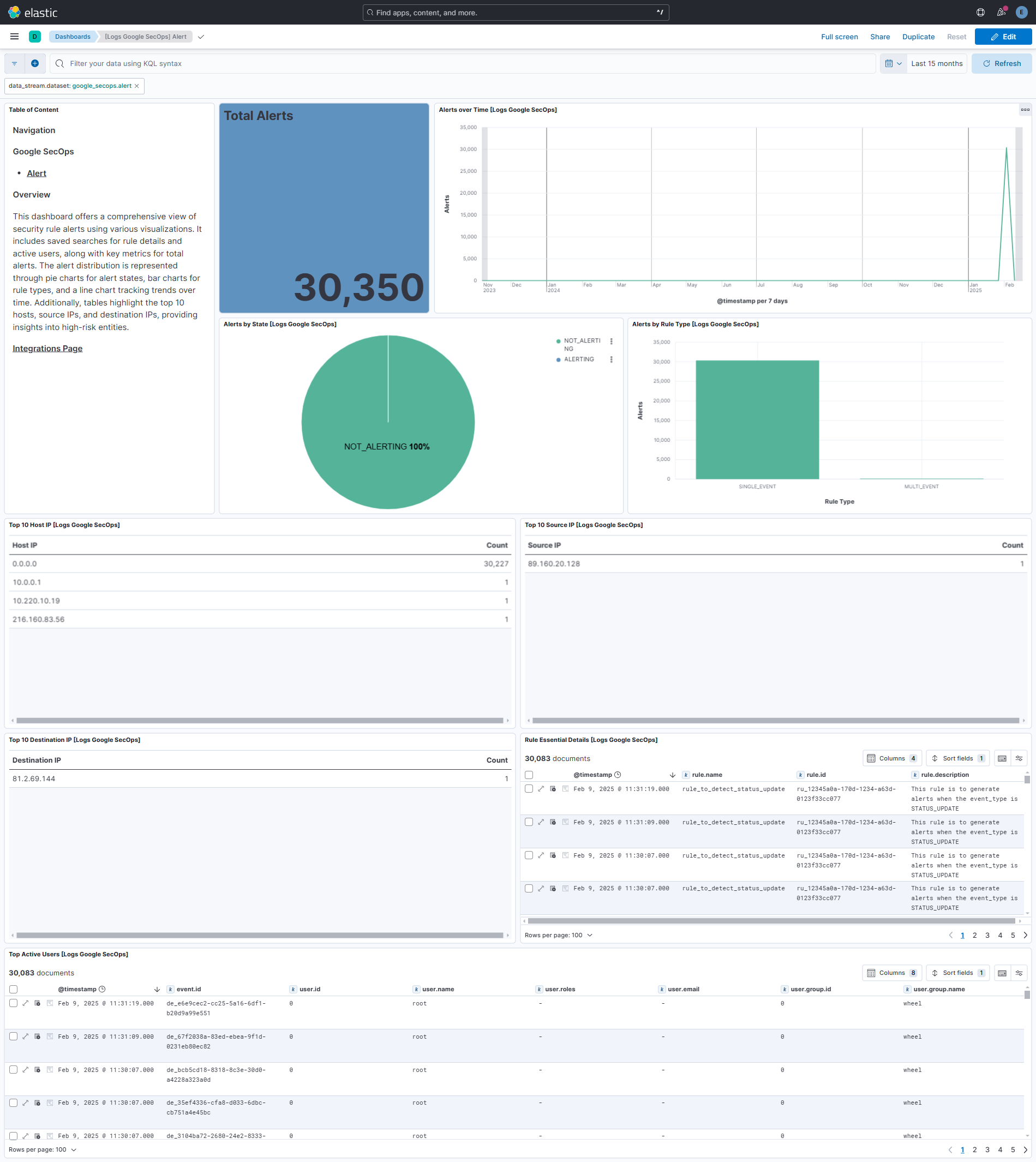The height and width of the screenshot is (1162, 1036).
Task: Open the filter options menu icon
Action: [x=14, y=63]
